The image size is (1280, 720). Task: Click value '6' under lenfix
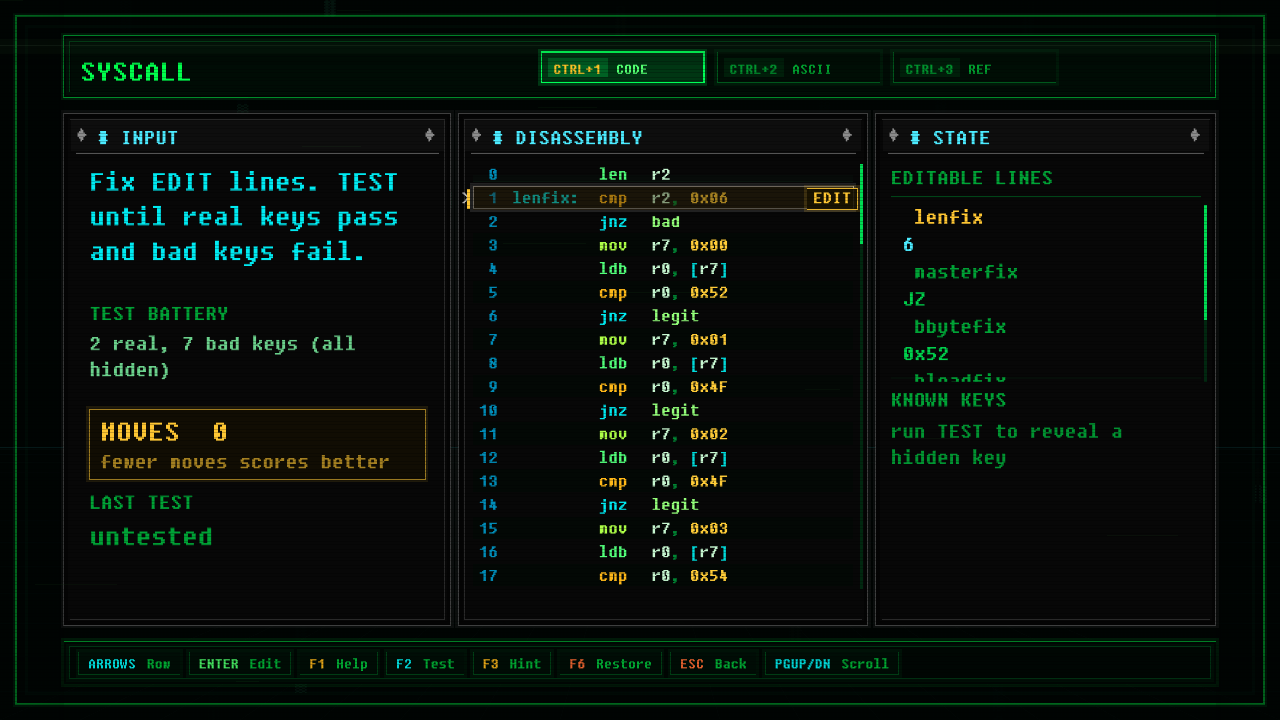coord(908,245)
